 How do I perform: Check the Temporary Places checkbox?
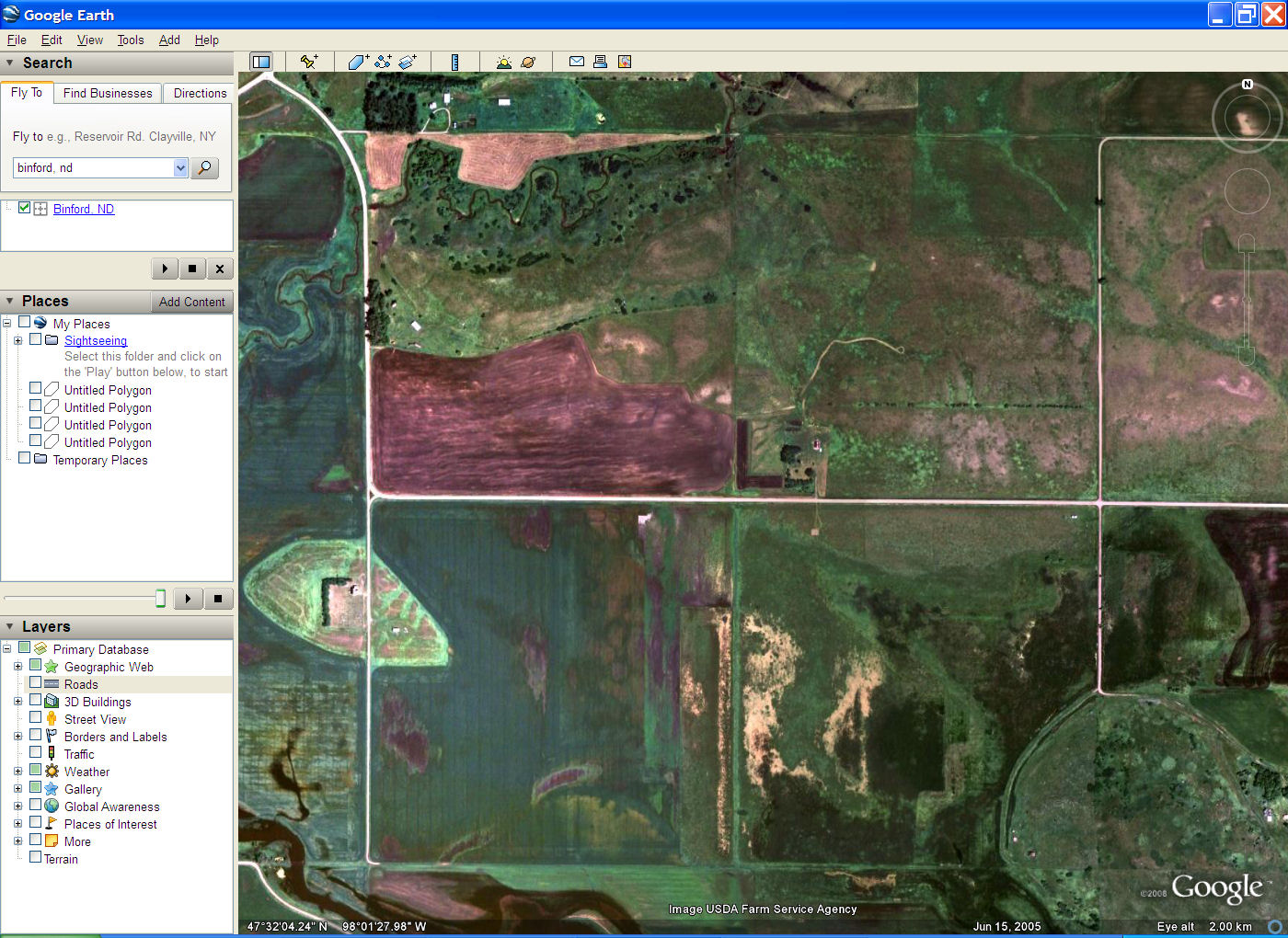25,458
